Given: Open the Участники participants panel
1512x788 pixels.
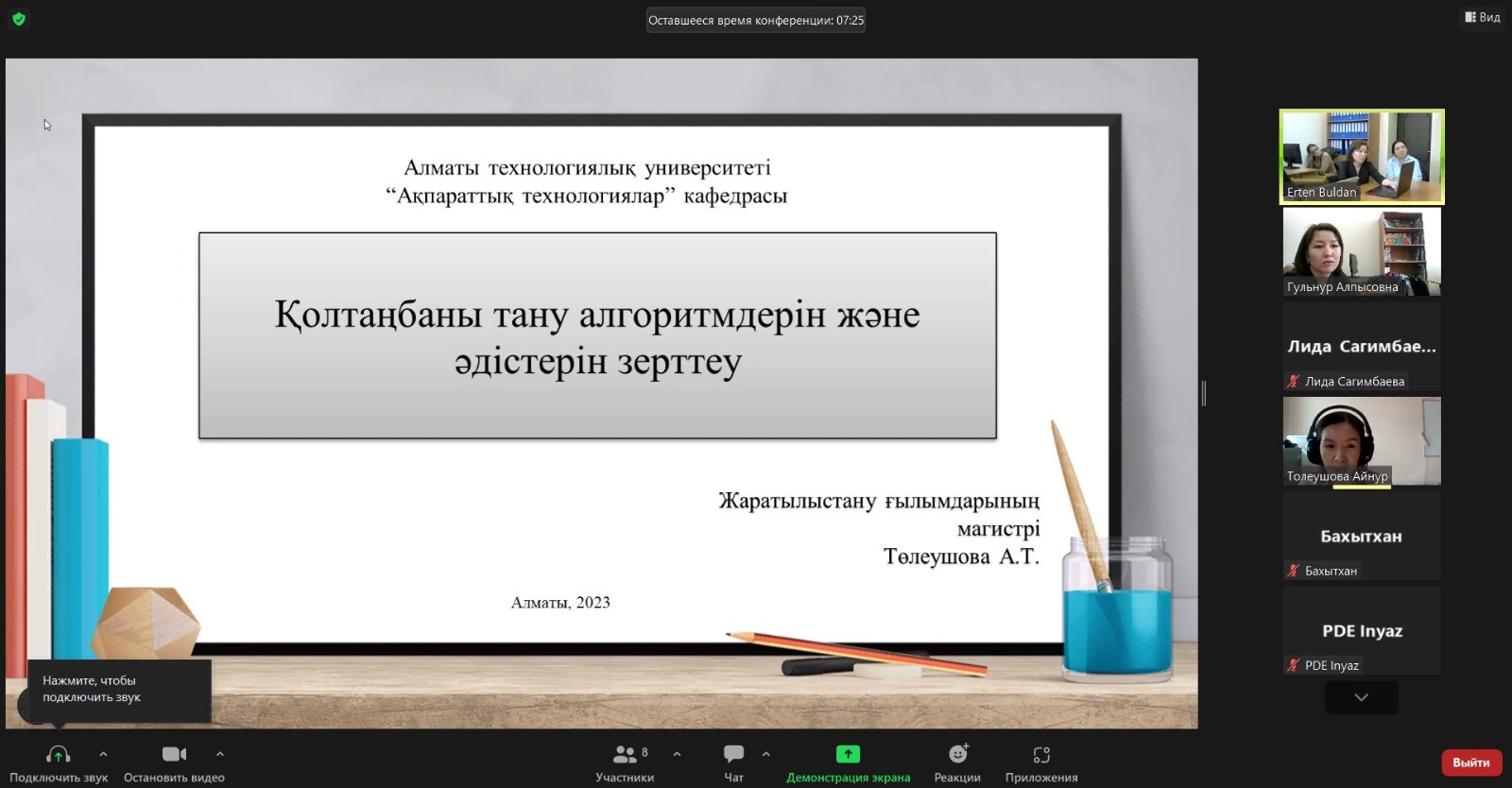Looking at the screenshot, I should (x=625, y=763).
